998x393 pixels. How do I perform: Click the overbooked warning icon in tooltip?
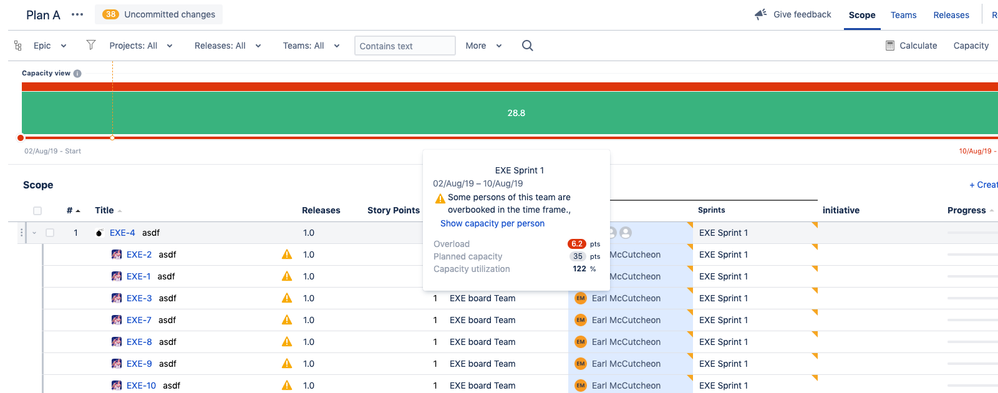coord(440,198)
